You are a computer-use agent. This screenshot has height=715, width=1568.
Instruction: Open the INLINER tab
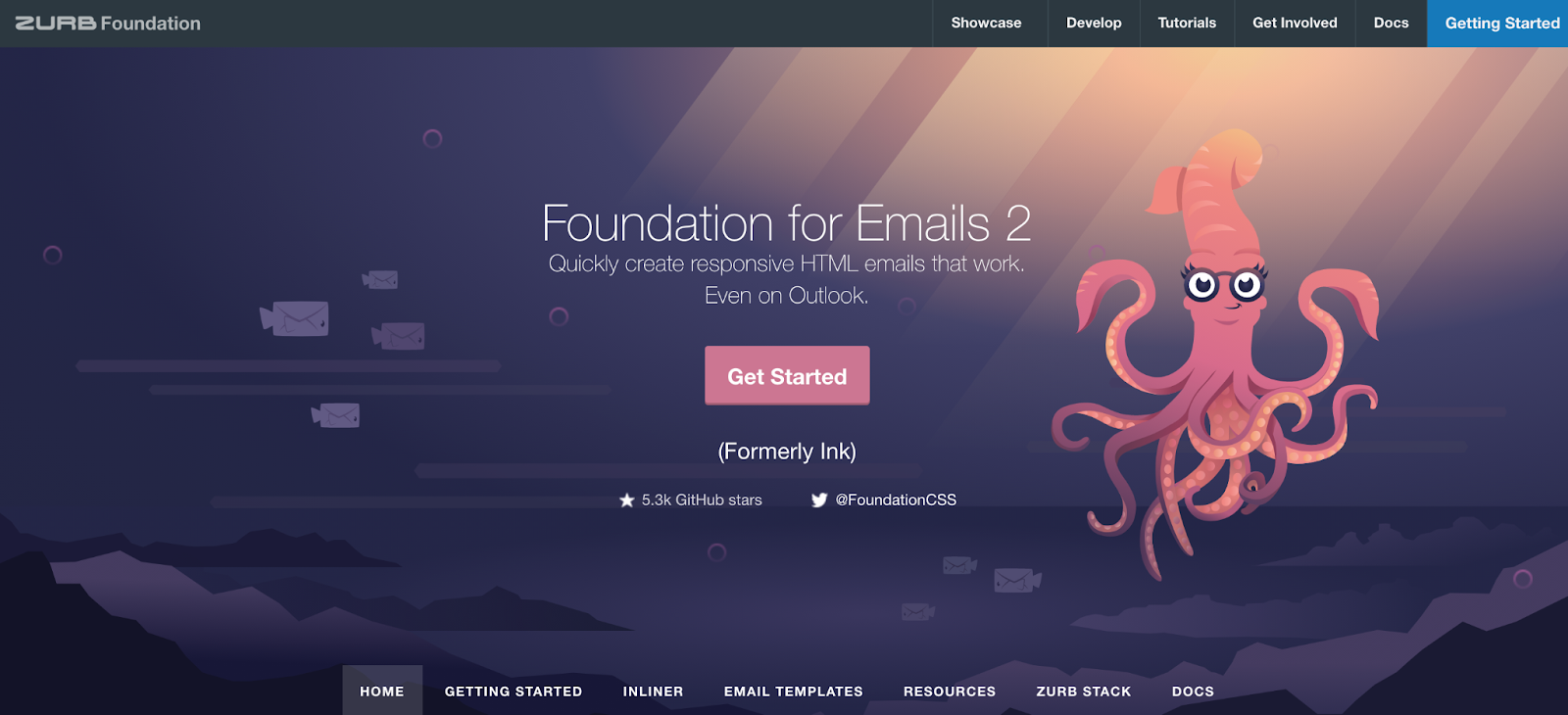(653, 691)
